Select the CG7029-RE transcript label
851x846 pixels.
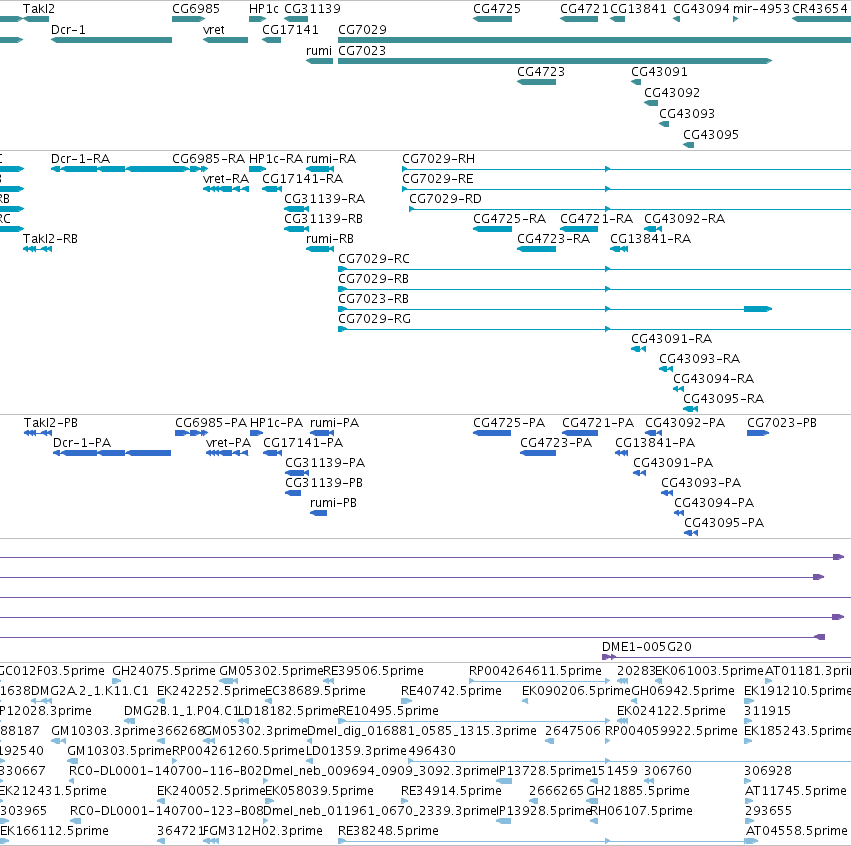tap(437, 179)
